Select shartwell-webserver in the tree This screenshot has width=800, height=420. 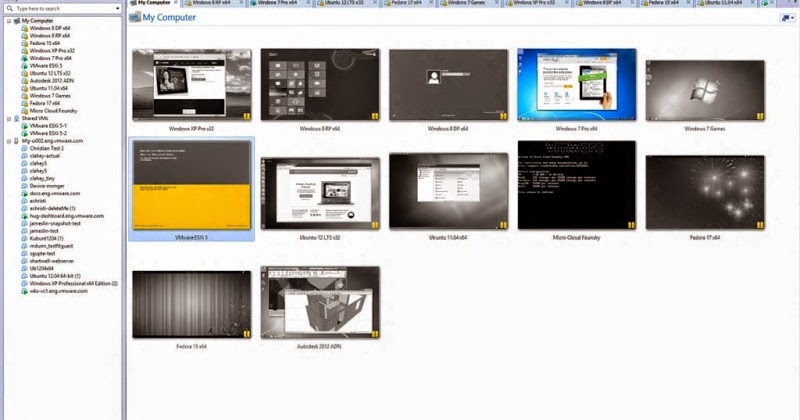pos(52,261)
